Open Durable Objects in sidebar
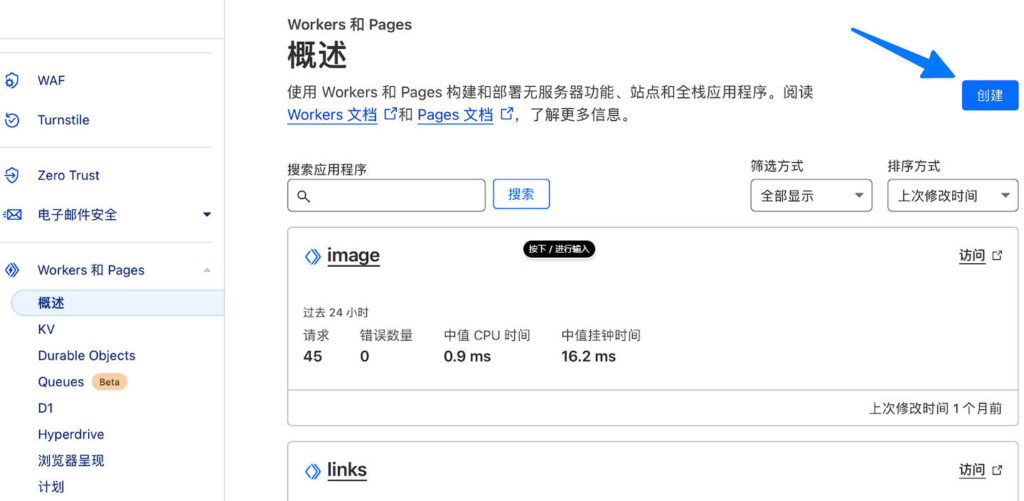This screenshot has width=1024, height=501. pos(86,355)
